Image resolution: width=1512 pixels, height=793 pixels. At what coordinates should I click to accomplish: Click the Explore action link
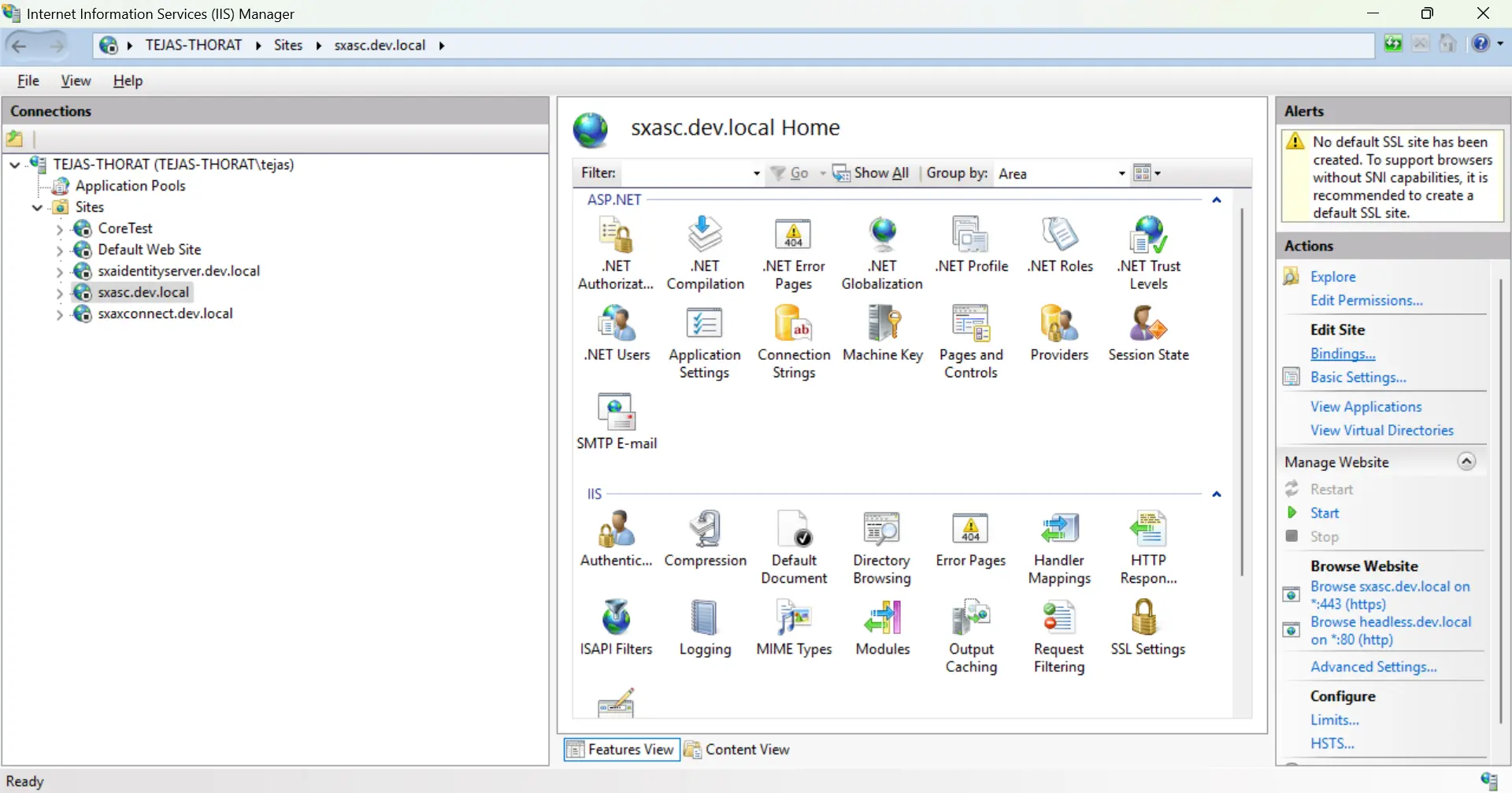point(1332,277)
